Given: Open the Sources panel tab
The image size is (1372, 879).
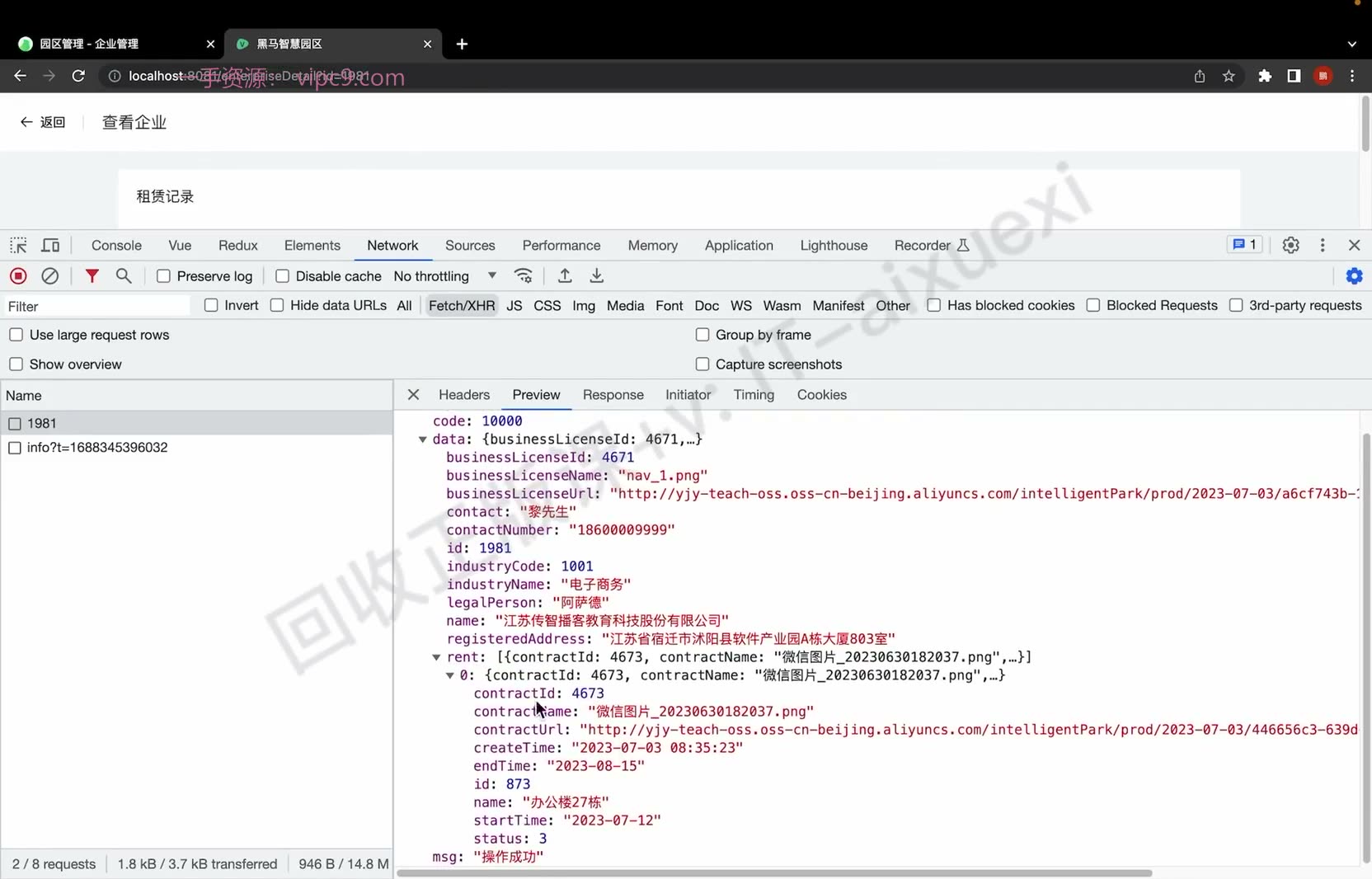Looking at the screenshot, I should click(x=470, y=245).
